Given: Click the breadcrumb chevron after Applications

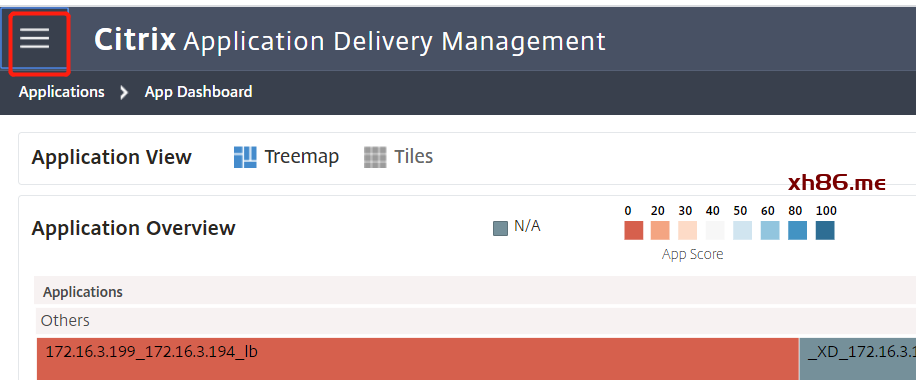Looking at the screenshot, I should [x=124, y=92].
